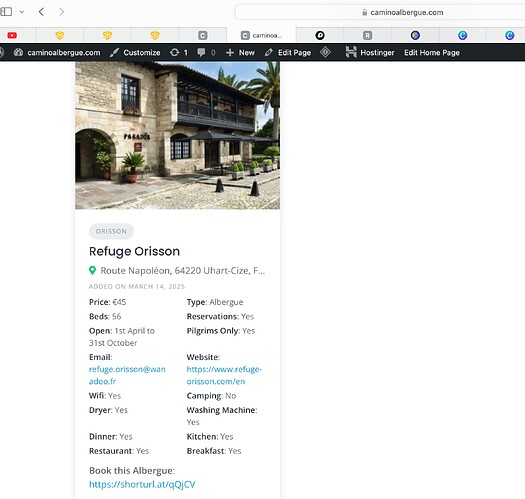Go back with the browser arrow
Screen dimensions: 525x499
click(x=41, y=12)
